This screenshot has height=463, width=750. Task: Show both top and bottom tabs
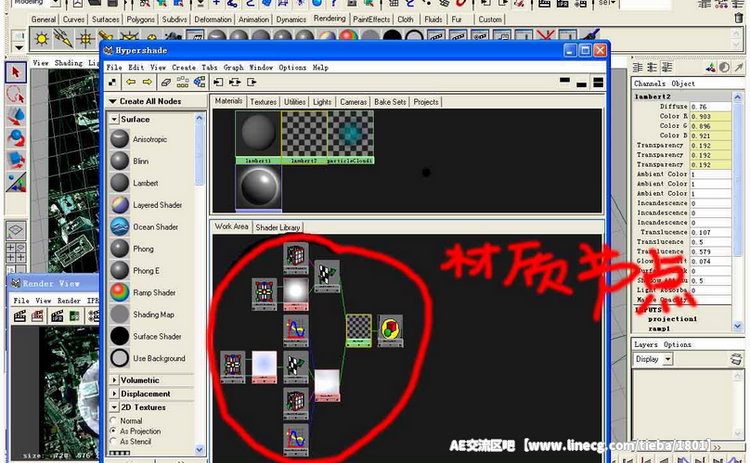point(598,82)
